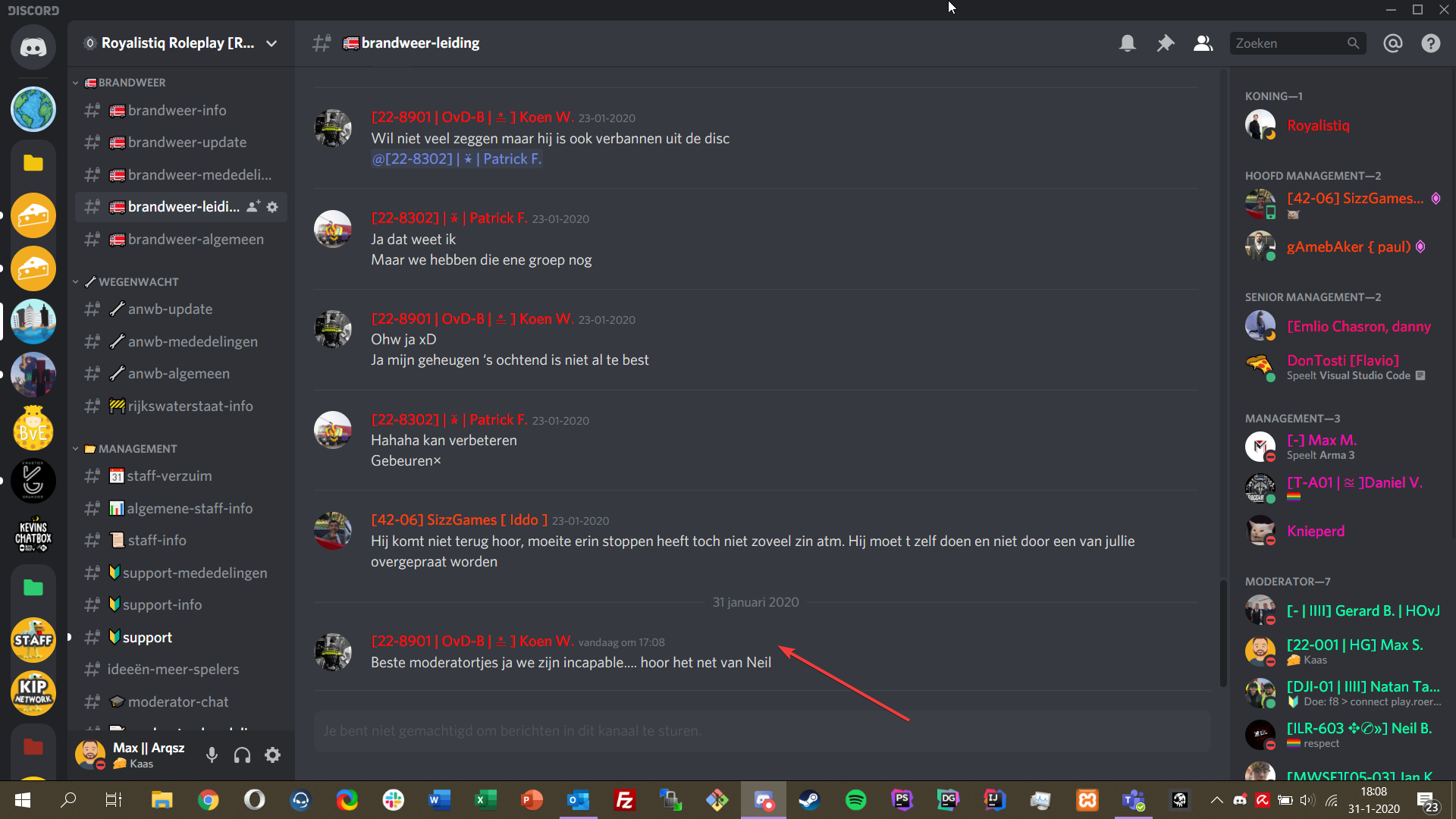Screen dimensions: 1456x819
Task: Click Patrick F. mention link
Action: [x=457, y=159]
